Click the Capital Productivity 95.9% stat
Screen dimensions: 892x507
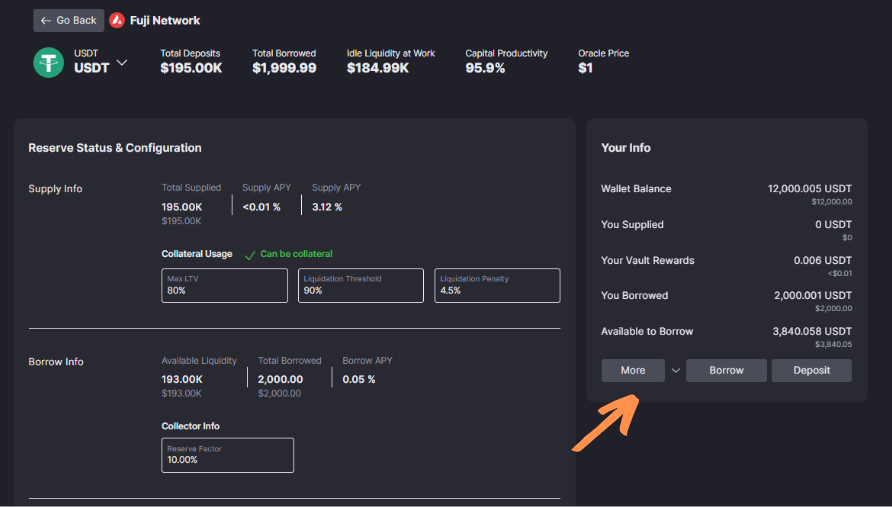(485, 68)
